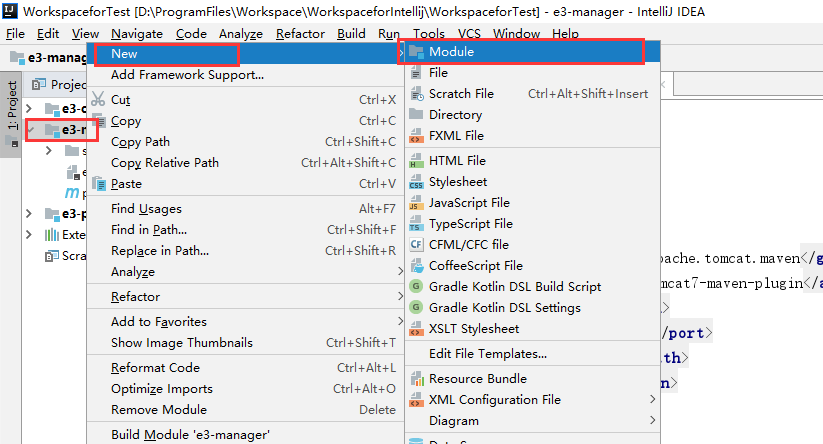This screenshot has width=823, height=444.
Task: Click the HTML File icon
Action: [416, 161]
